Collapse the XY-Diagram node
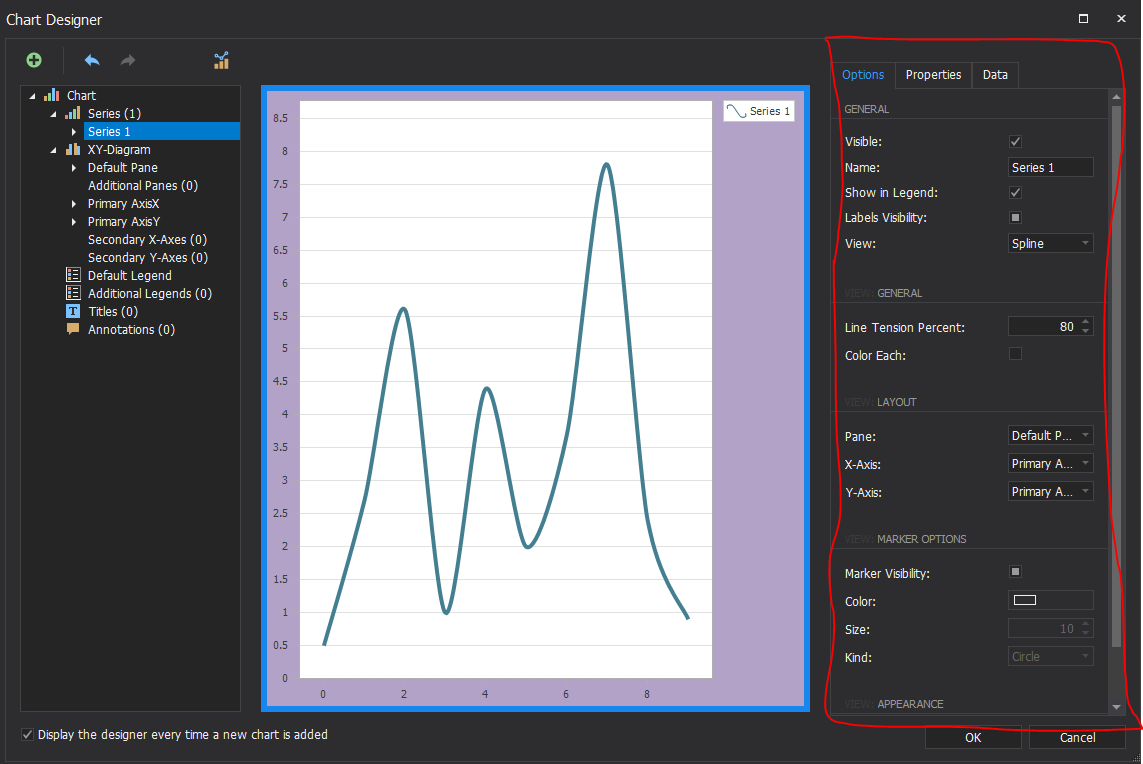Image resolution: width=1143 pixels, height=764 pixels. 53,150
